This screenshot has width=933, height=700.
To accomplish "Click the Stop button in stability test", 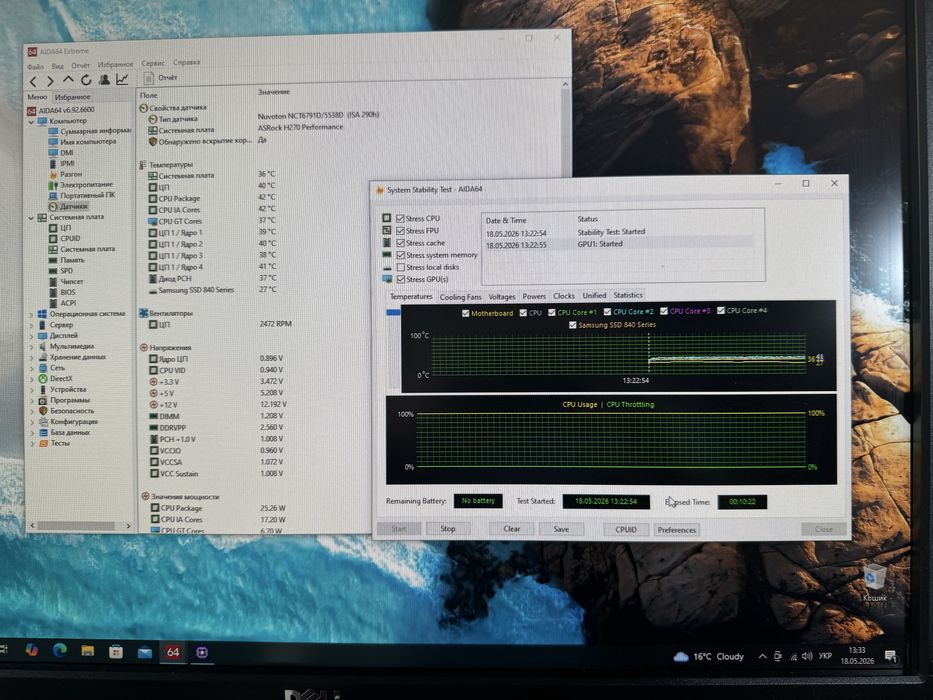I will [x=447, y=529].
